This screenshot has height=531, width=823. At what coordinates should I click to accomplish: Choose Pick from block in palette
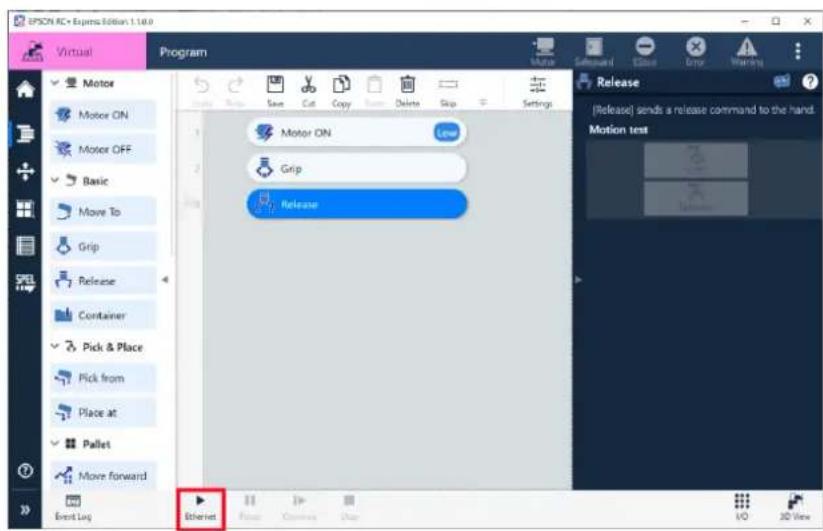[x=103, y=378]
